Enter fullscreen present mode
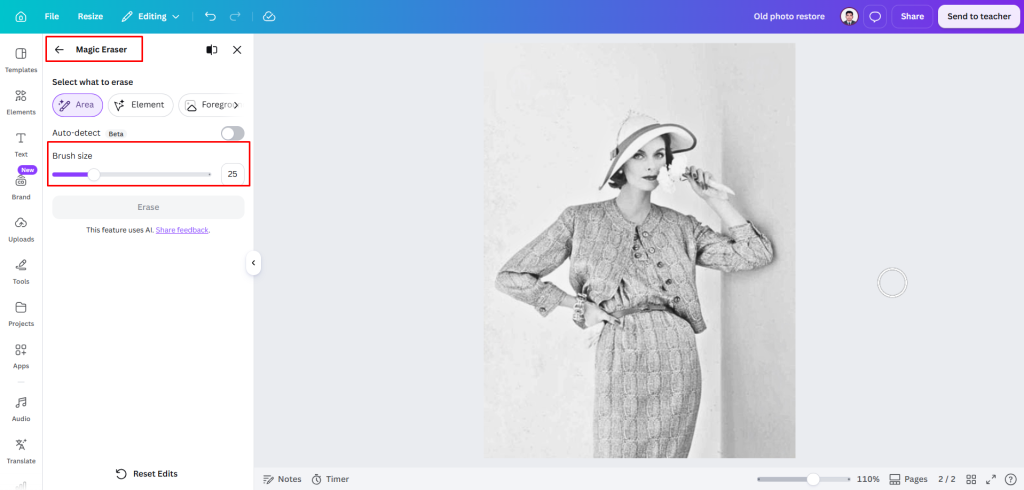Screen dimensions: 1024x490 coord(991,479)
